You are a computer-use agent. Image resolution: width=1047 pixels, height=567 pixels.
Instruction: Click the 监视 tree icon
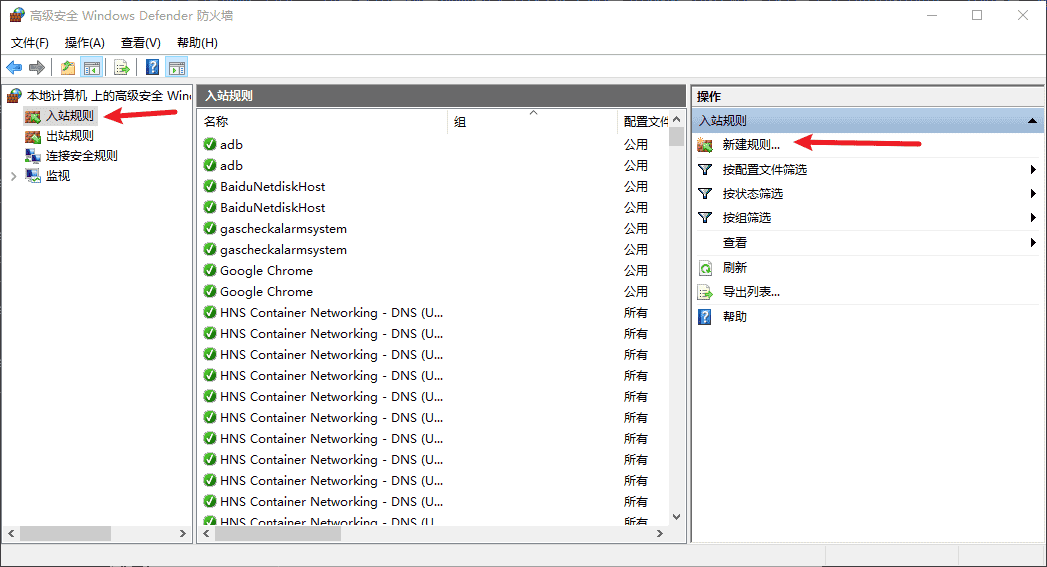33,176
